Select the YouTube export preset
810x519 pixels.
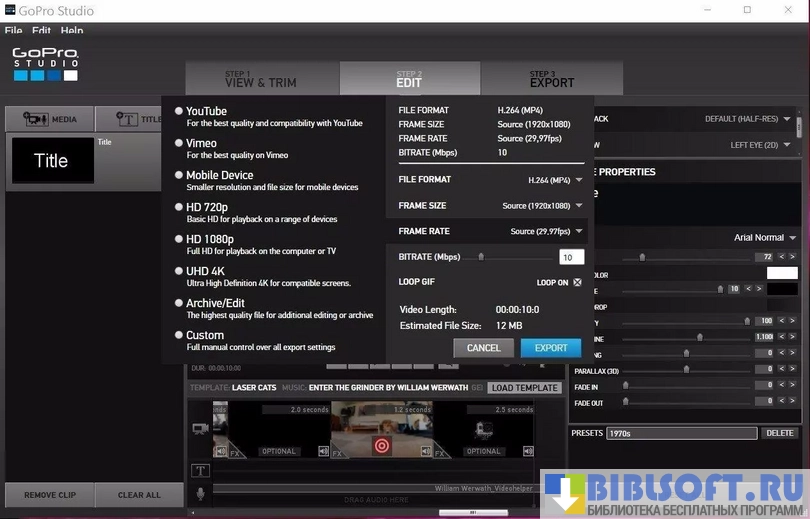pos(179,111)
